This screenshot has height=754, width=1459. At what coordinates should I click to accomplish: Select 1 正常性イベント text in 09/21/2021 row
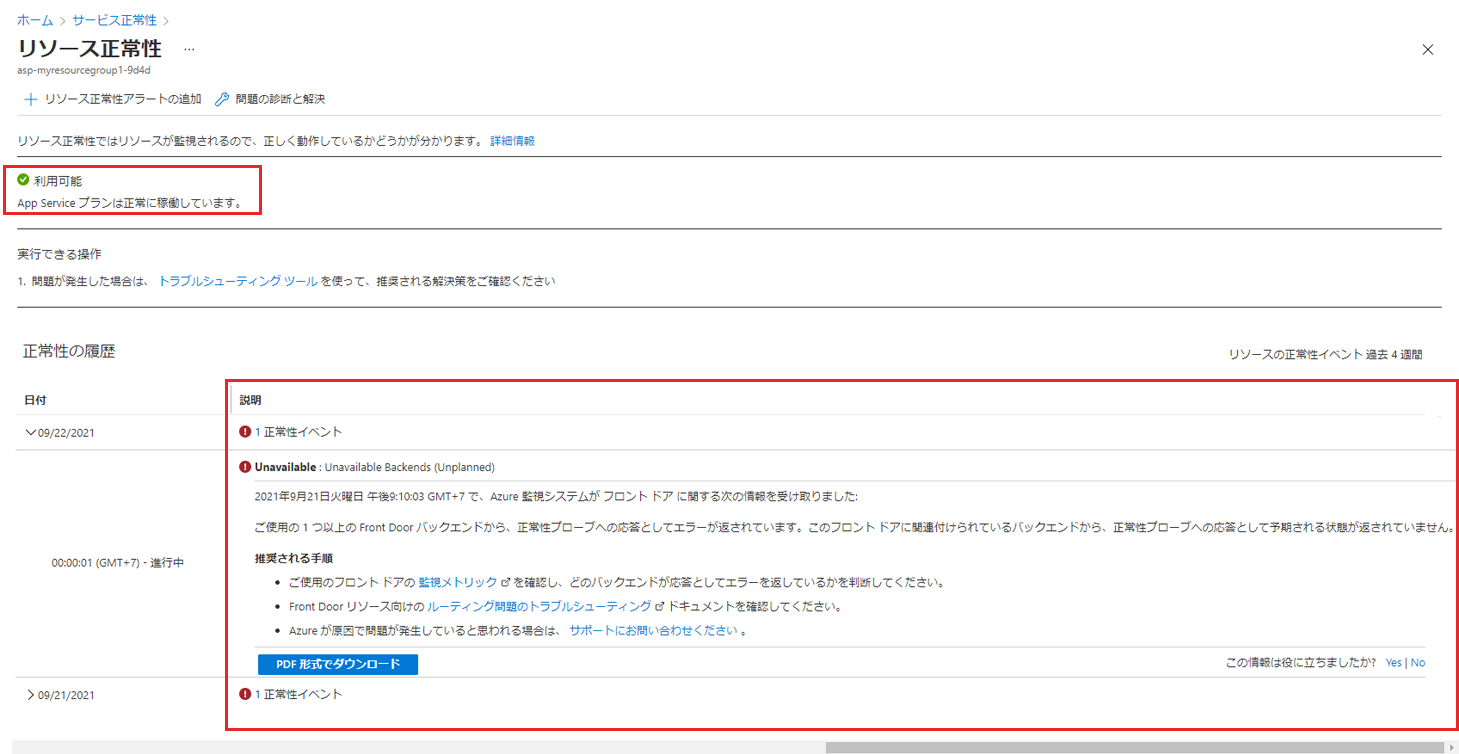[298, 694]
